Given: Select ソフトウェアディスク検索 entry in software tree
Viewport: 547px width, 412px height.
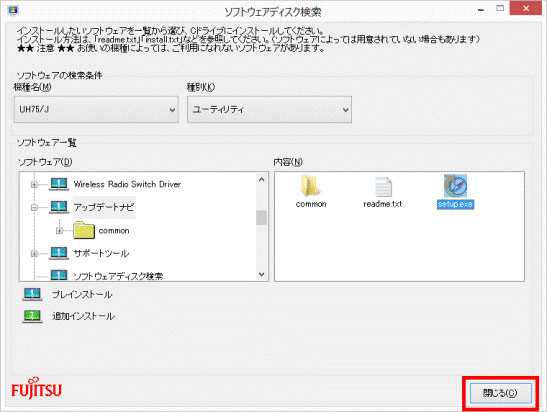Looking at the screenshot, I should click(118, 276).
